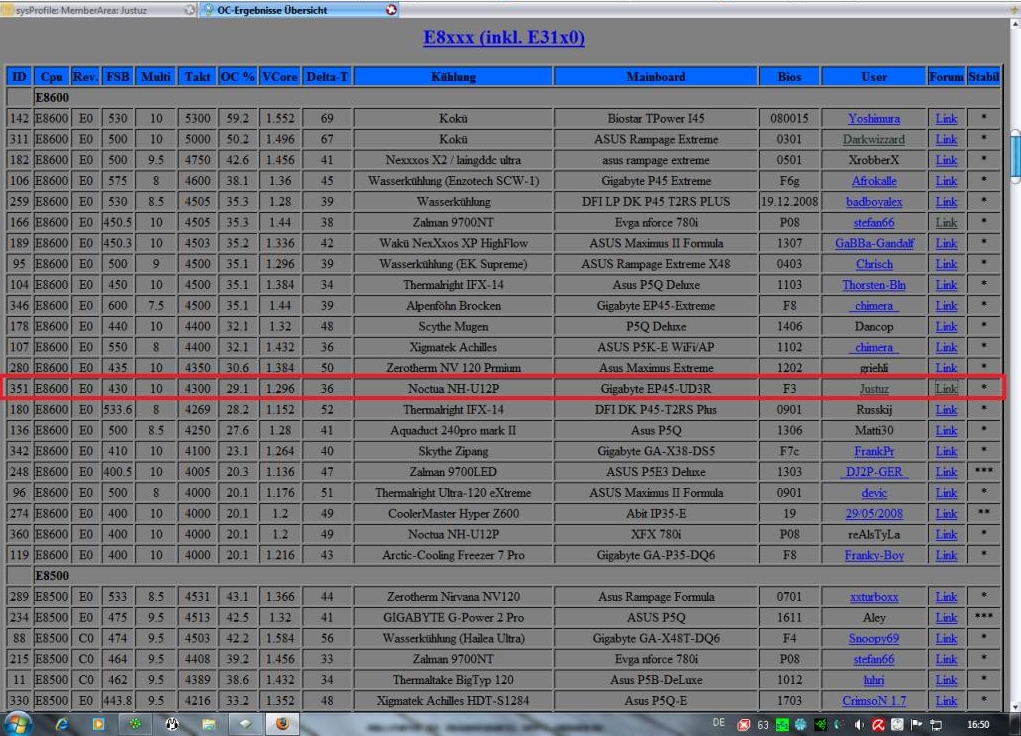Select the cell Zerotherm Nirvana NV120

pyautogui.click(x=453, y=597)
